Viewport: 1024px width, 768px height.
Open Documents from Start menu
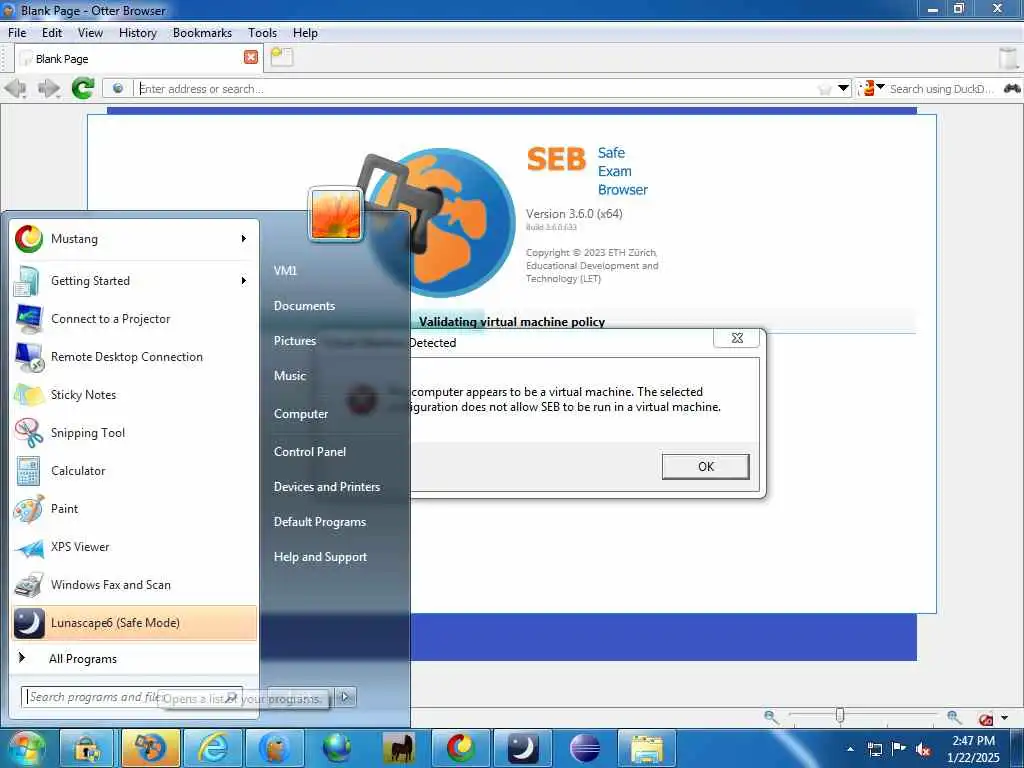pyautogui.click(x=304, y=306)
